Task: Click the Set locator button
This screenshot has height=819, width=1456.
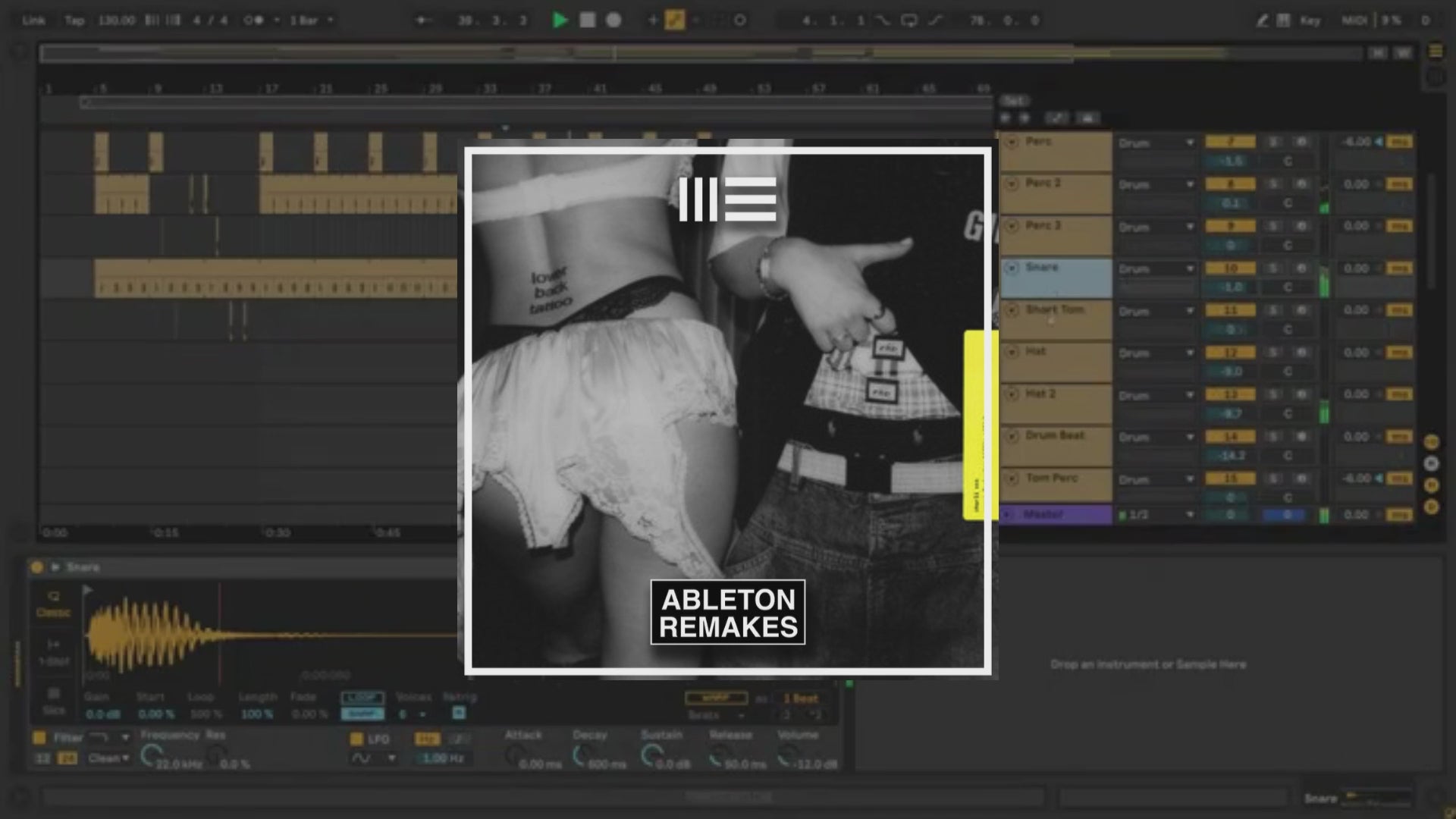Action: (x=1015, y=100)
